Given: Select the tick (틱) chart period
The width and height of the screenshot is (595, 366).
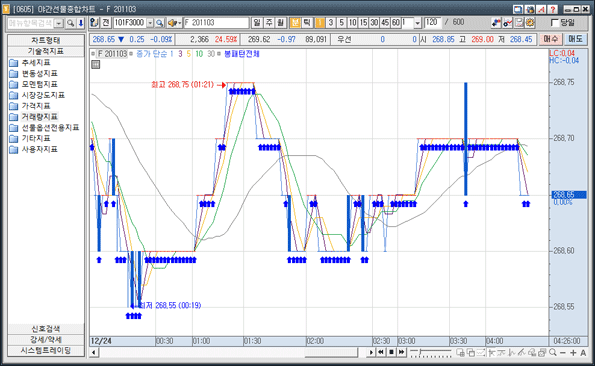Looking at the screenshot, I should pyautogui.click(x=307, y=23).
